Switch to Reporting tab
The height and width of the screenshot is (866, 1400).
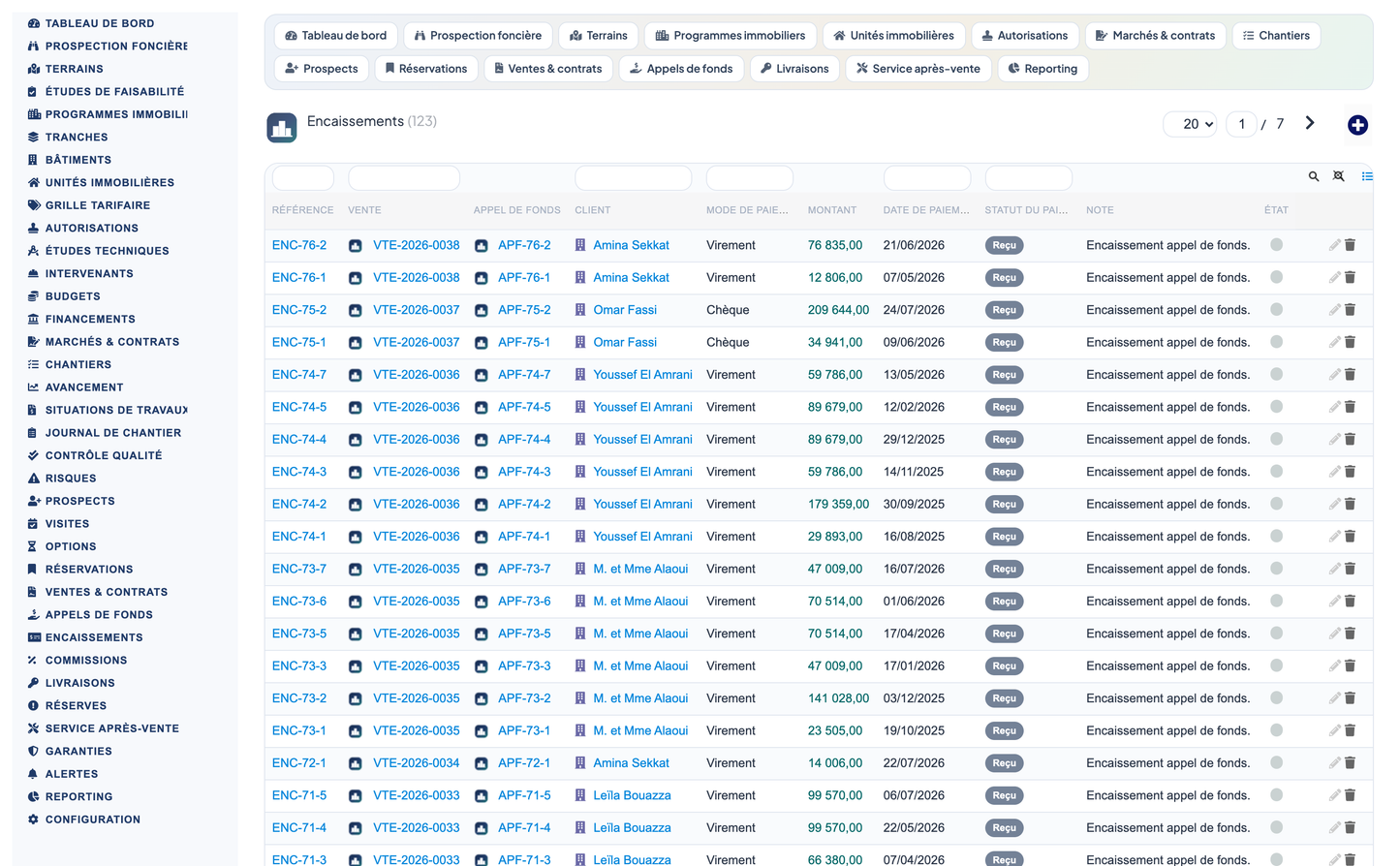(x=1042, y=69)
